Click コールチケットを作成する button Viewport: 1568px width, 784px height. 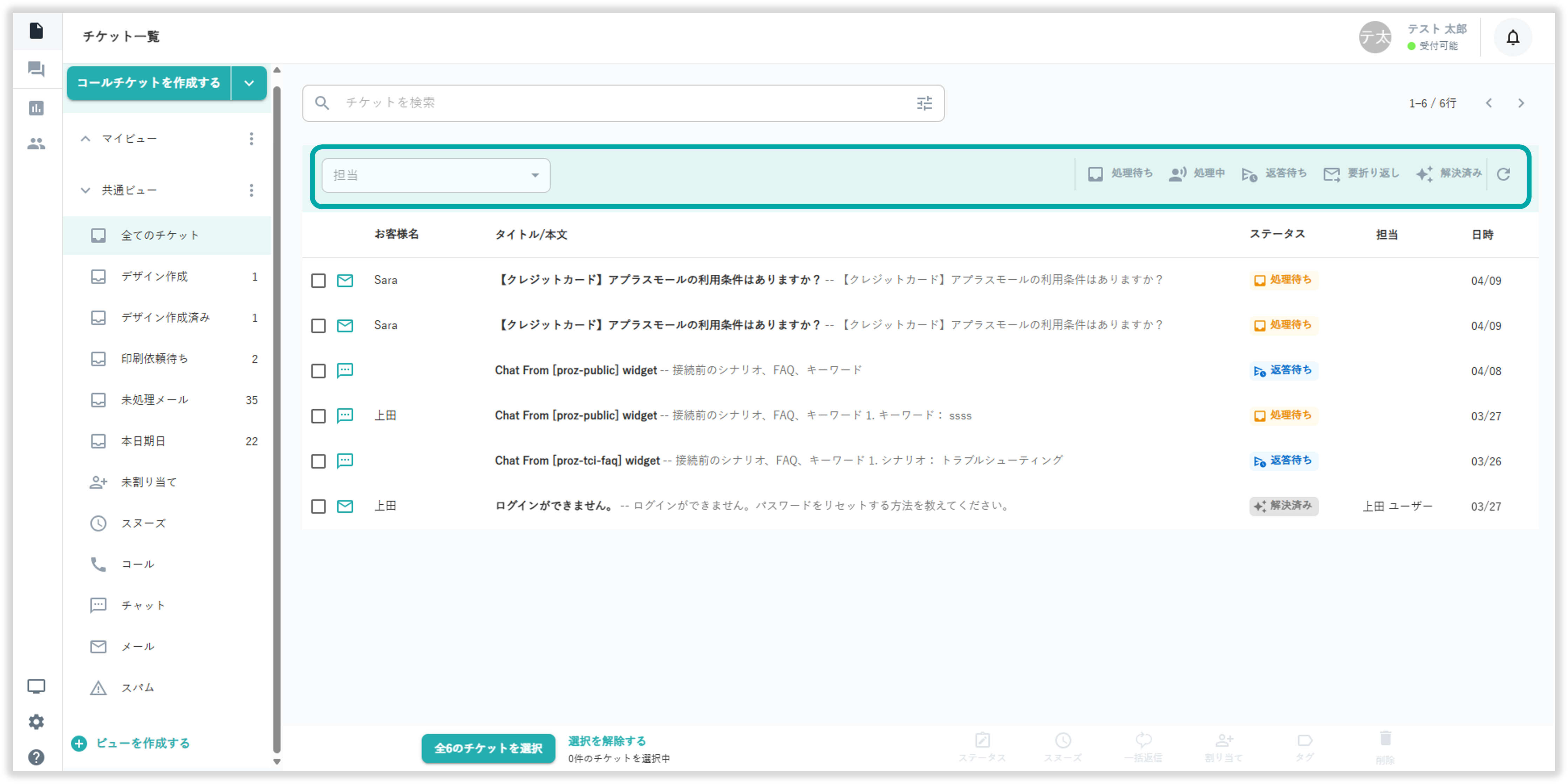149,83
